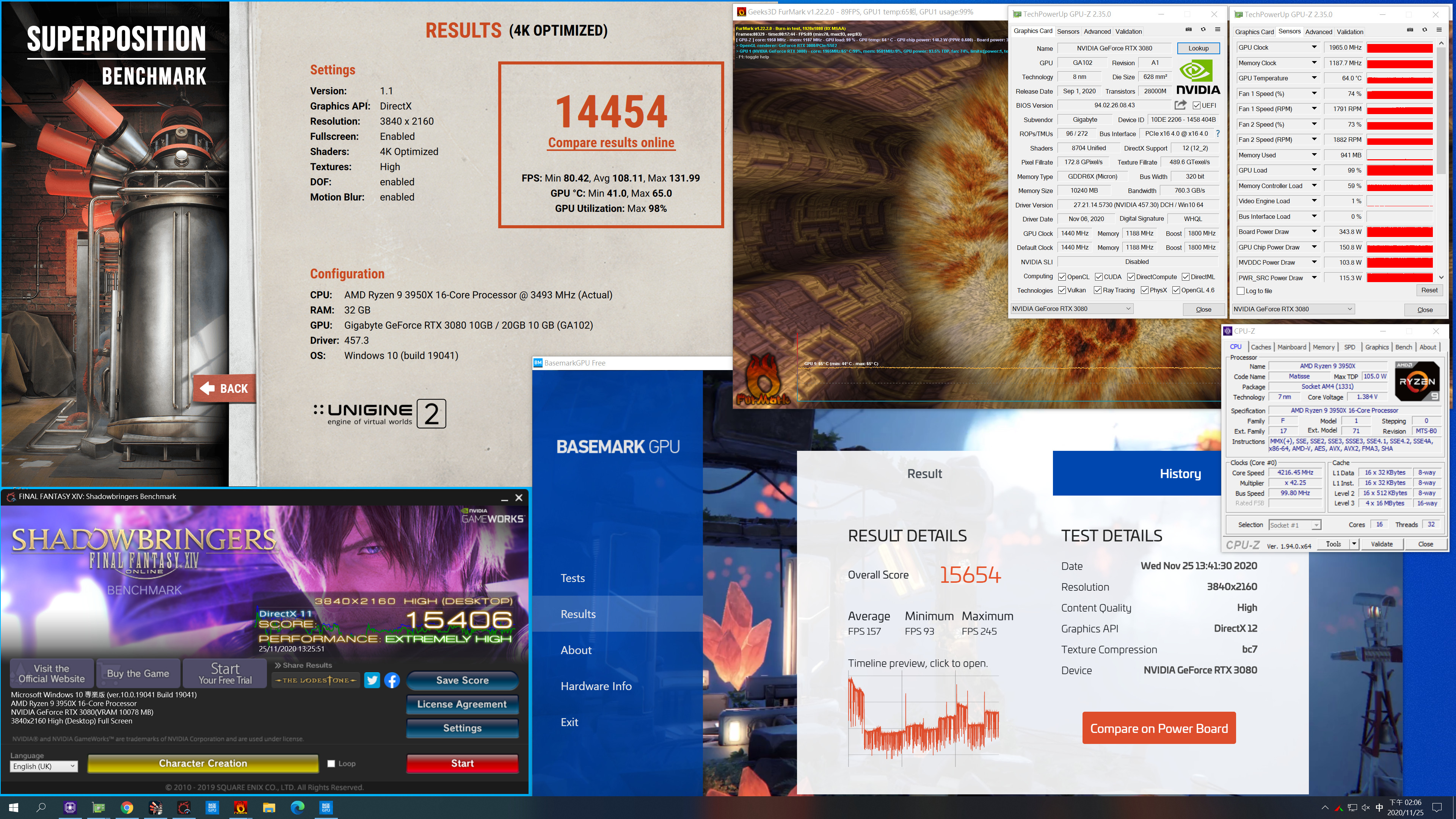Click the screenshot camera icon in left GPU-Z window
The image size is (1456, 819).
pos(1189,30)
